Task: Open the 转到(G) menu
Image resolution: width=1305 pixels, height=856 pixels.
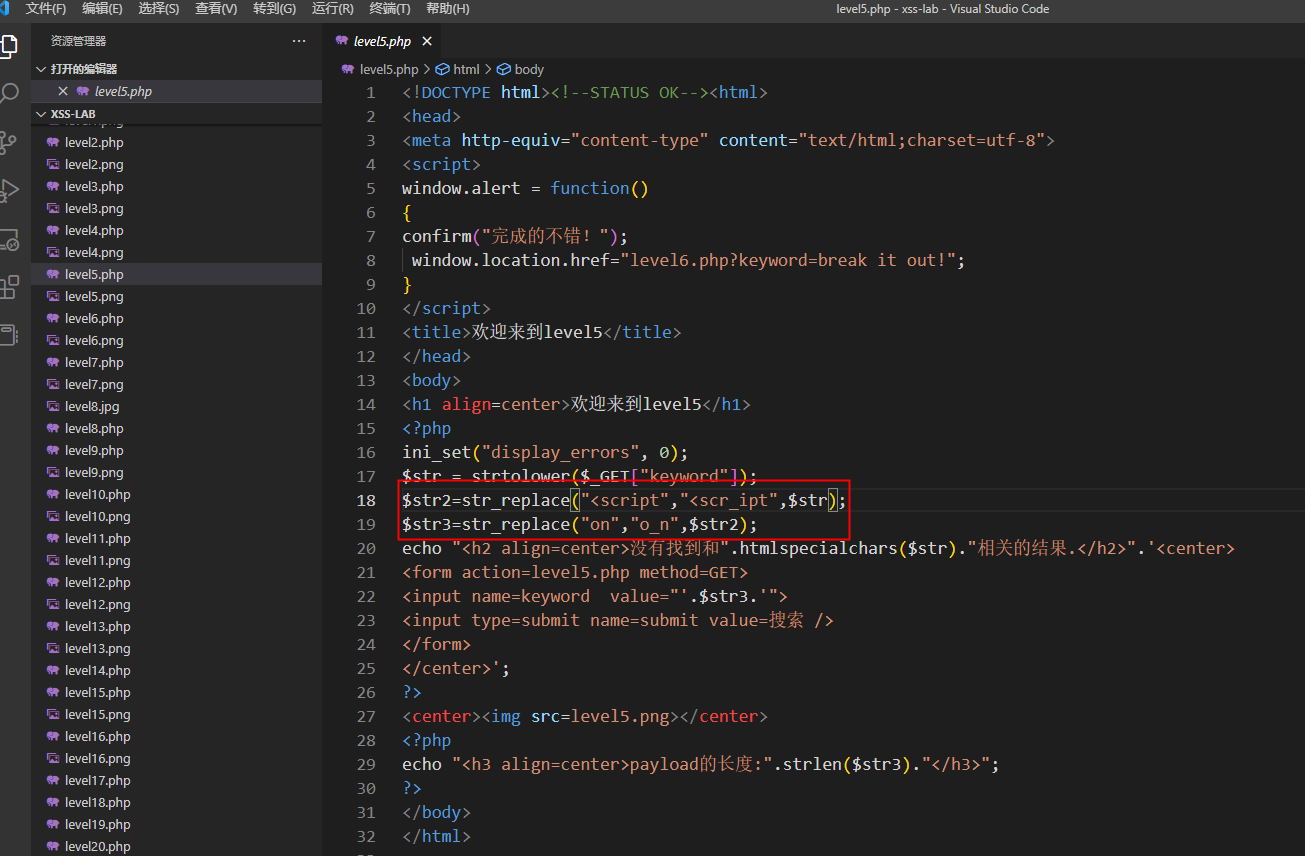Action: (x=275, y=9)
